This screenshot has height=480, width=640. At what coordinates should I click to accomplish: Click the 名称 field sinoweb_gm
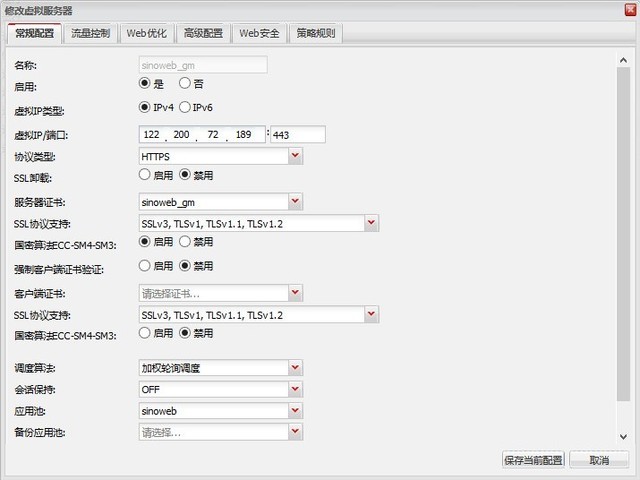(203, 65)
